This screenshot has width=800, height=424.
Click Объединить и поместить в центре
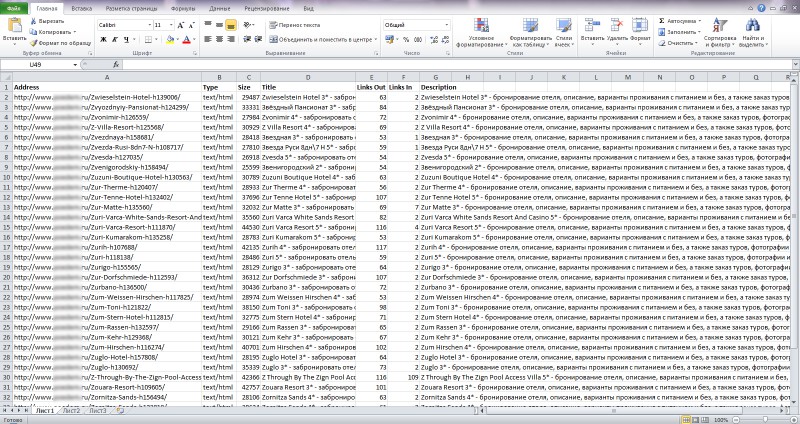pos(321,39)
